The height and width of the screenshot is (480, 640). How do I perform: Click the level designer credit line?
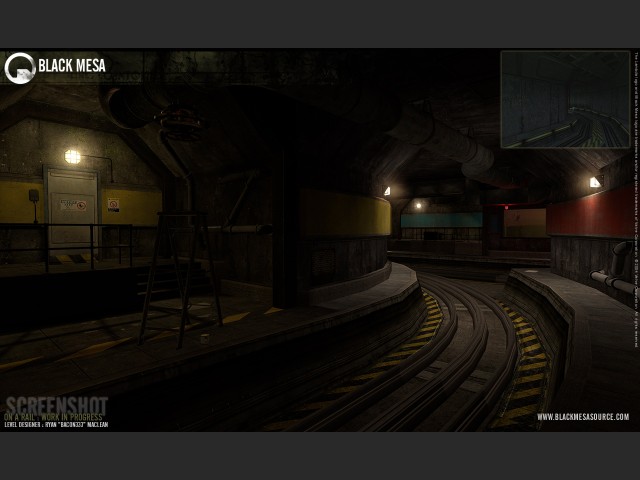(x=56, y=424)
